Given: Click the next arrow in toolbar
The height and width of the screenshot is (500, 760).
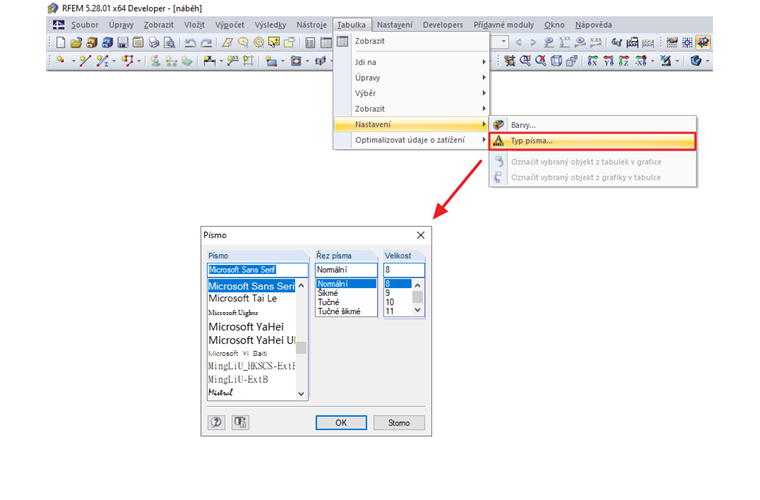Looking at the screenshot, I should (x=533, y=43).
